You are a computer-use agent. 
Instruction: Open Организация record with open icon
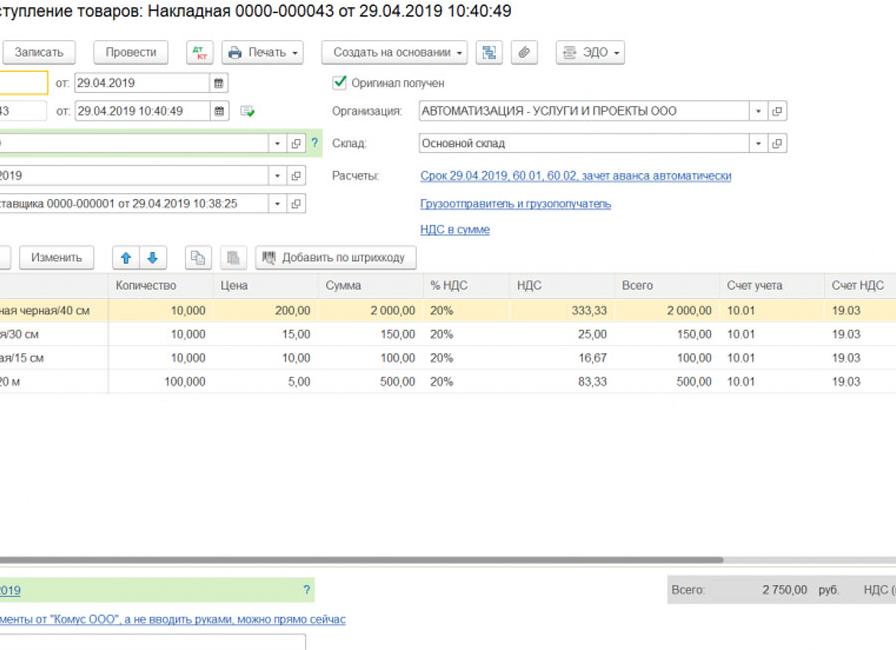pos(777,111)
